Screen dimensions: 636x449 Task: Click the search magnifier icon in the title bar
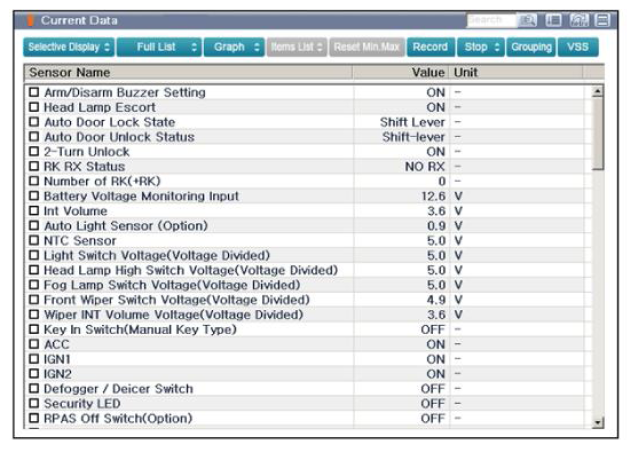point(527,20)
